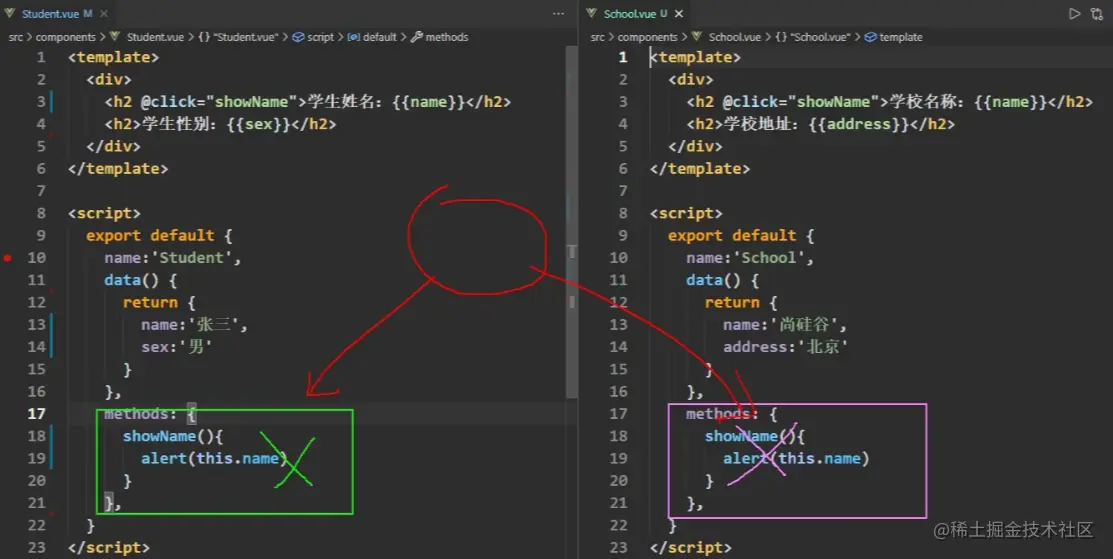
Task: Click the return keyword in School.vue
Action: (x=732, y=302)
